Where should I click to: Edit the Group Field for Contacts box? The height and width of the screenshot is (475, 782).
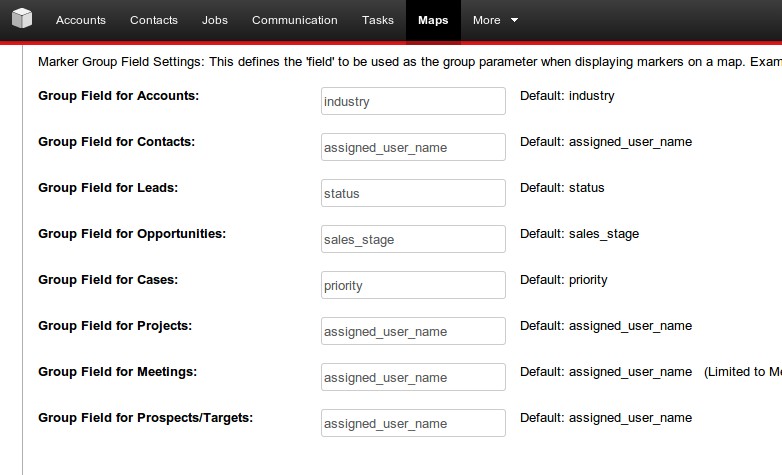coord(413,147)
